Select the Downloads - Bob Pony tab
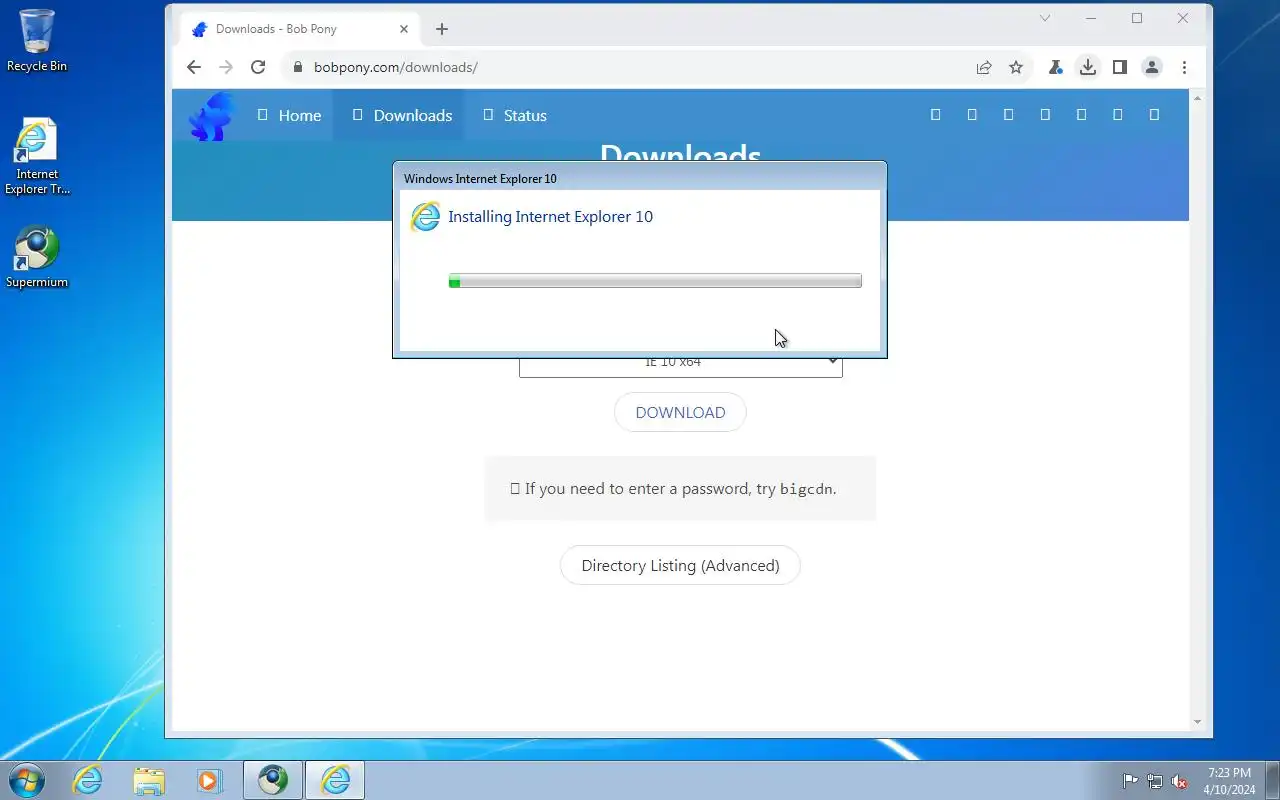The image size is (1280, 800). [x=300, y=29]
